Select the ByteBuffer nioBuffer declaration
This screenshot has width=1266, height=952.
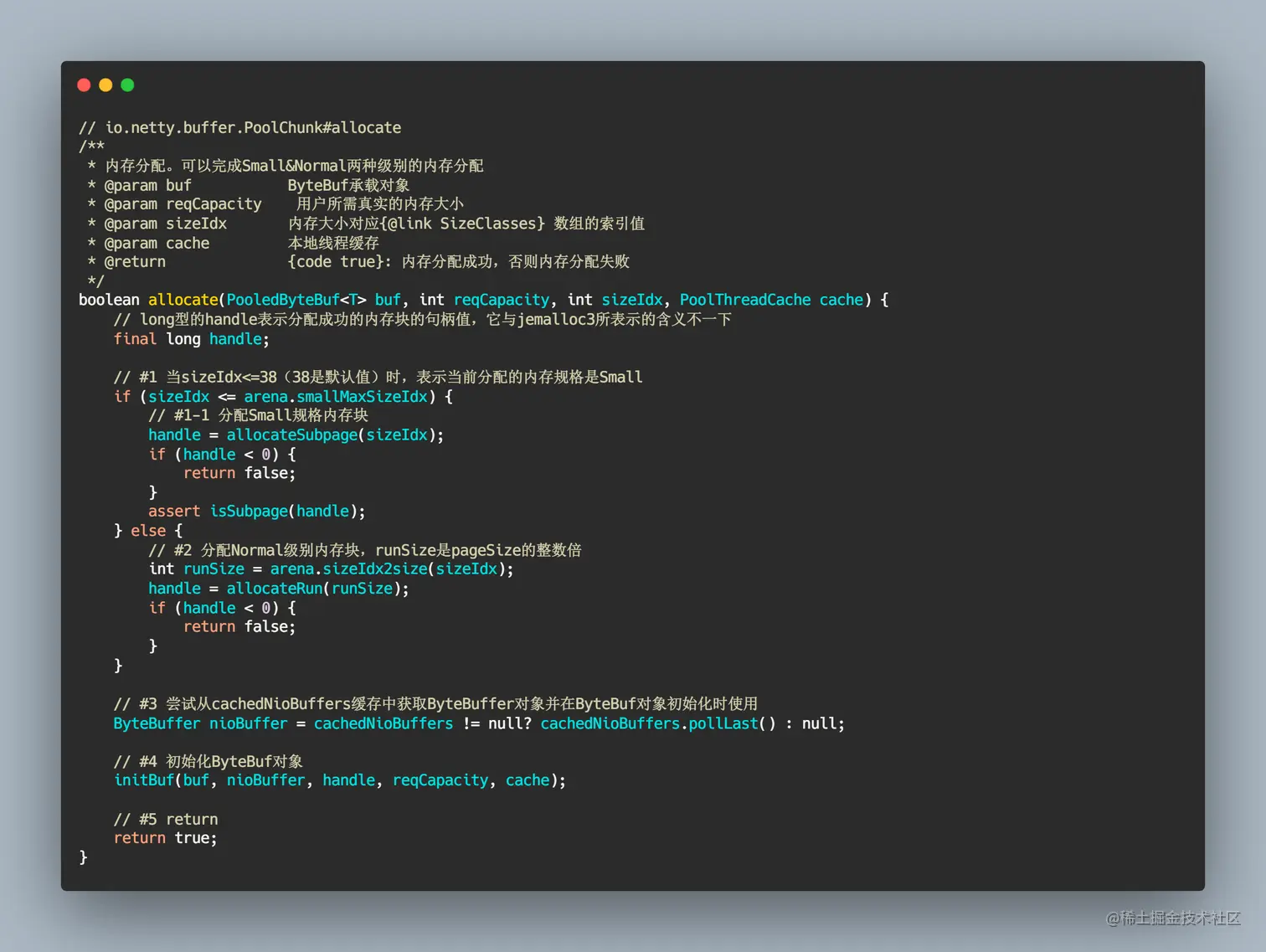point(202,723)
